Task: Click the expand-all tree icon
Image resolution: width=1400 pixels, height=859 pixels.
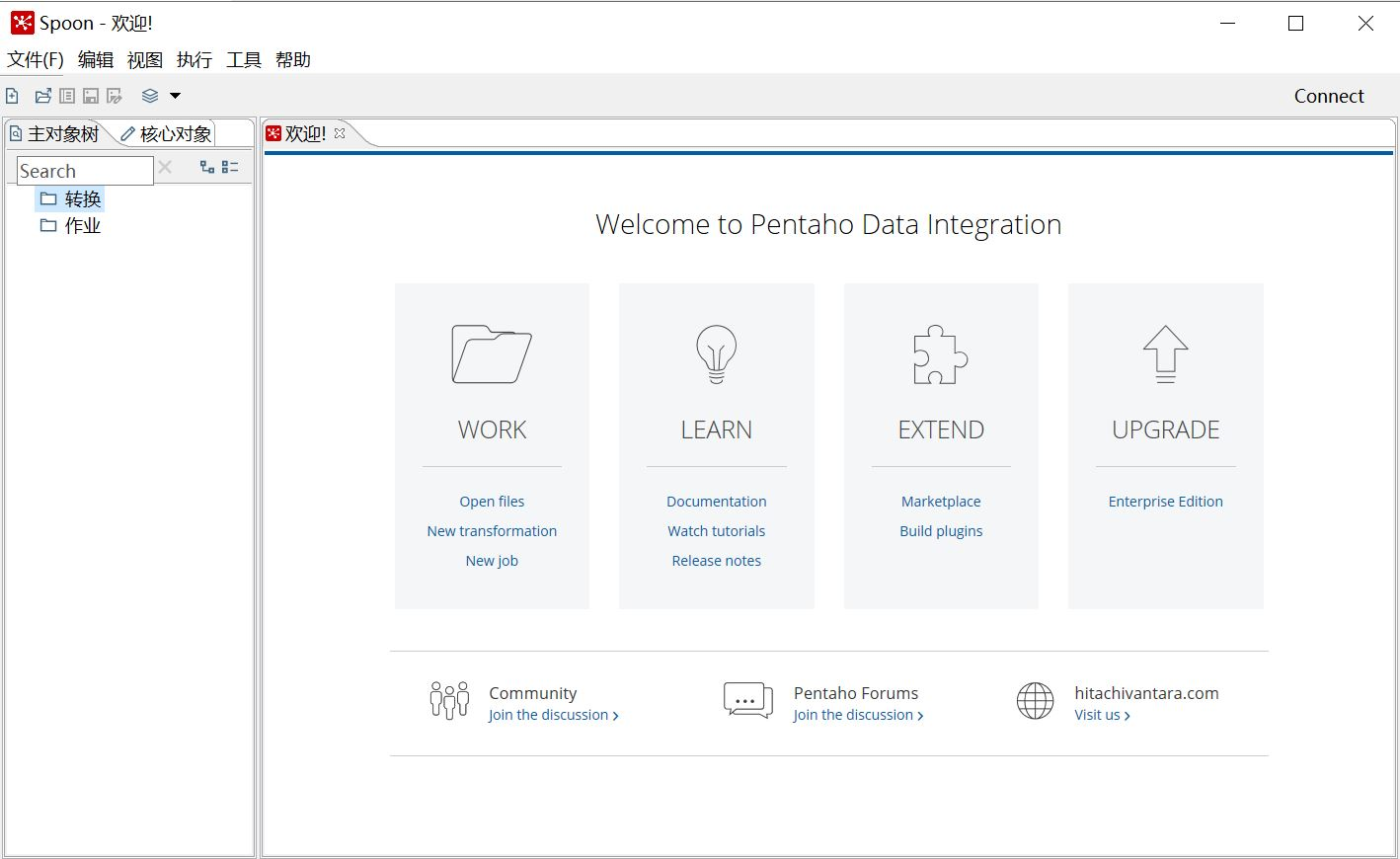Action: (x=207, y=167)
